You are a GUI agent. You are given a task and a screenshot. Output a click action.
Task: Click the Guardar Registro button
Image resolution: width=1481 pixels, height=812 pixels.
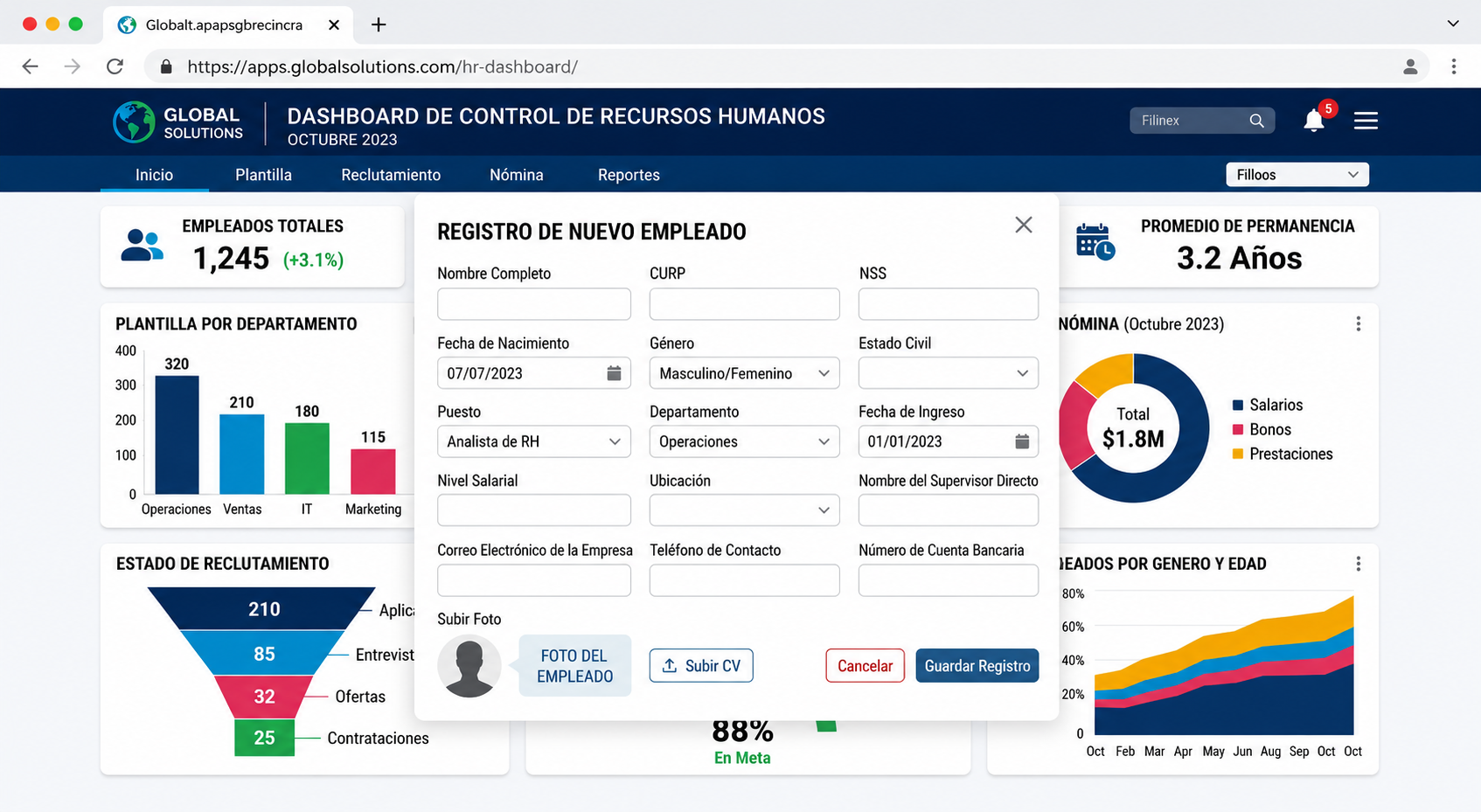pos(977,666)
